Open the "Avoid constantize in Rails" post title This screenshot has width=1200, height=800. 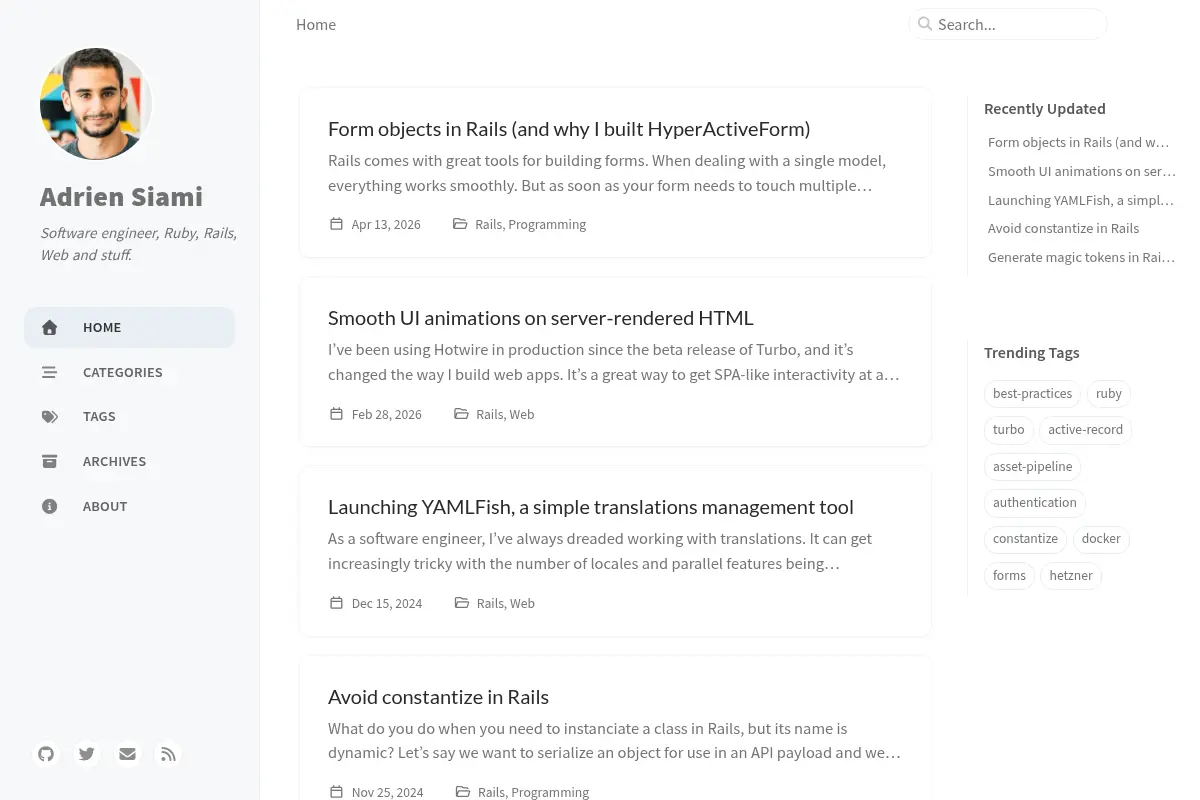click(438, 697)
